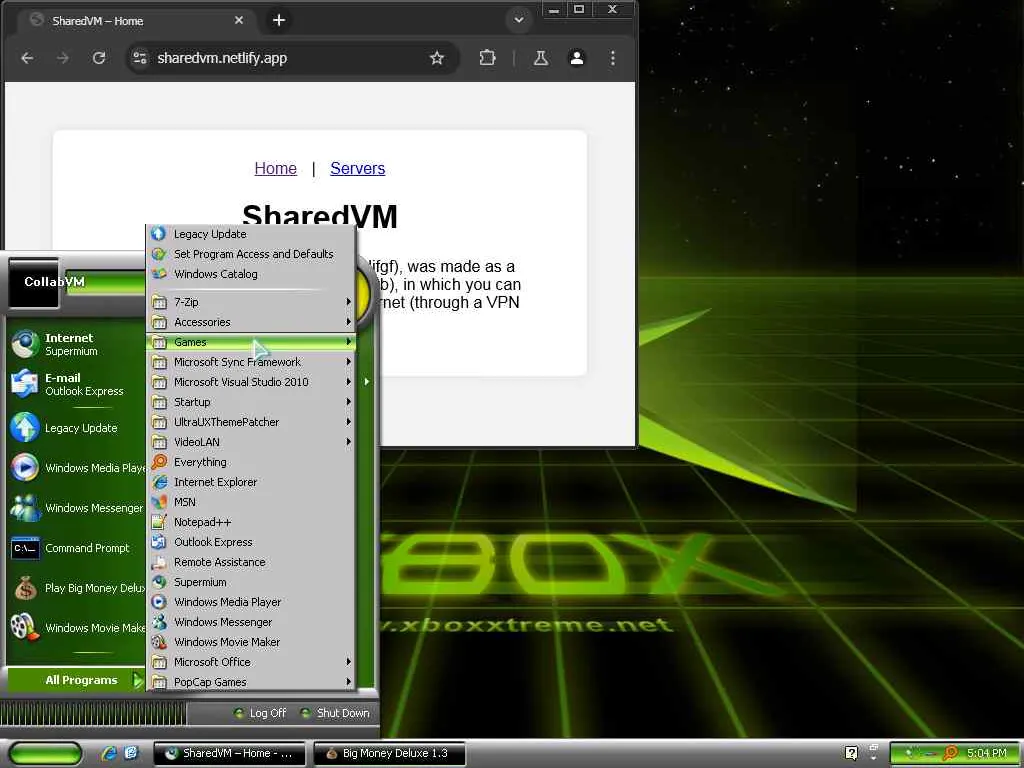Open Windows Movie Maker in left pane

76,628
